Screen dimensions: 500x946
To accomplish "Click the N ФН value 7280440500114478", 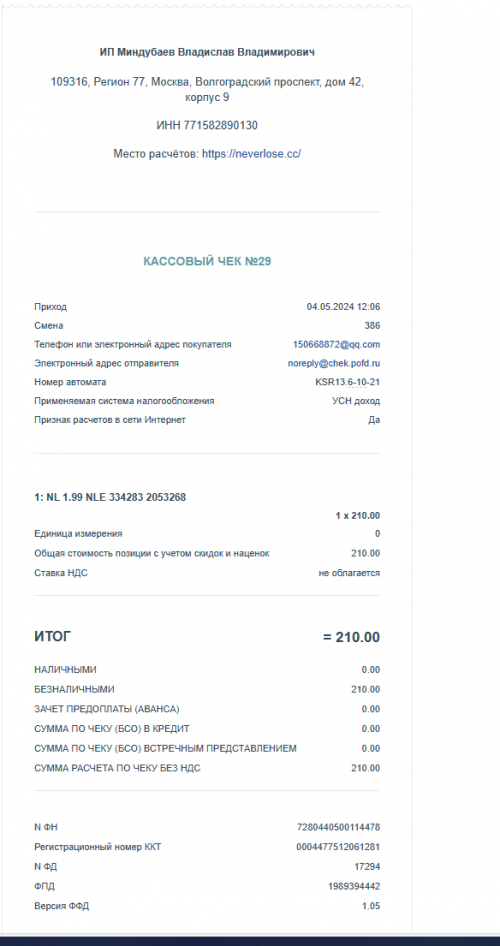I will [x=339, y=827].
